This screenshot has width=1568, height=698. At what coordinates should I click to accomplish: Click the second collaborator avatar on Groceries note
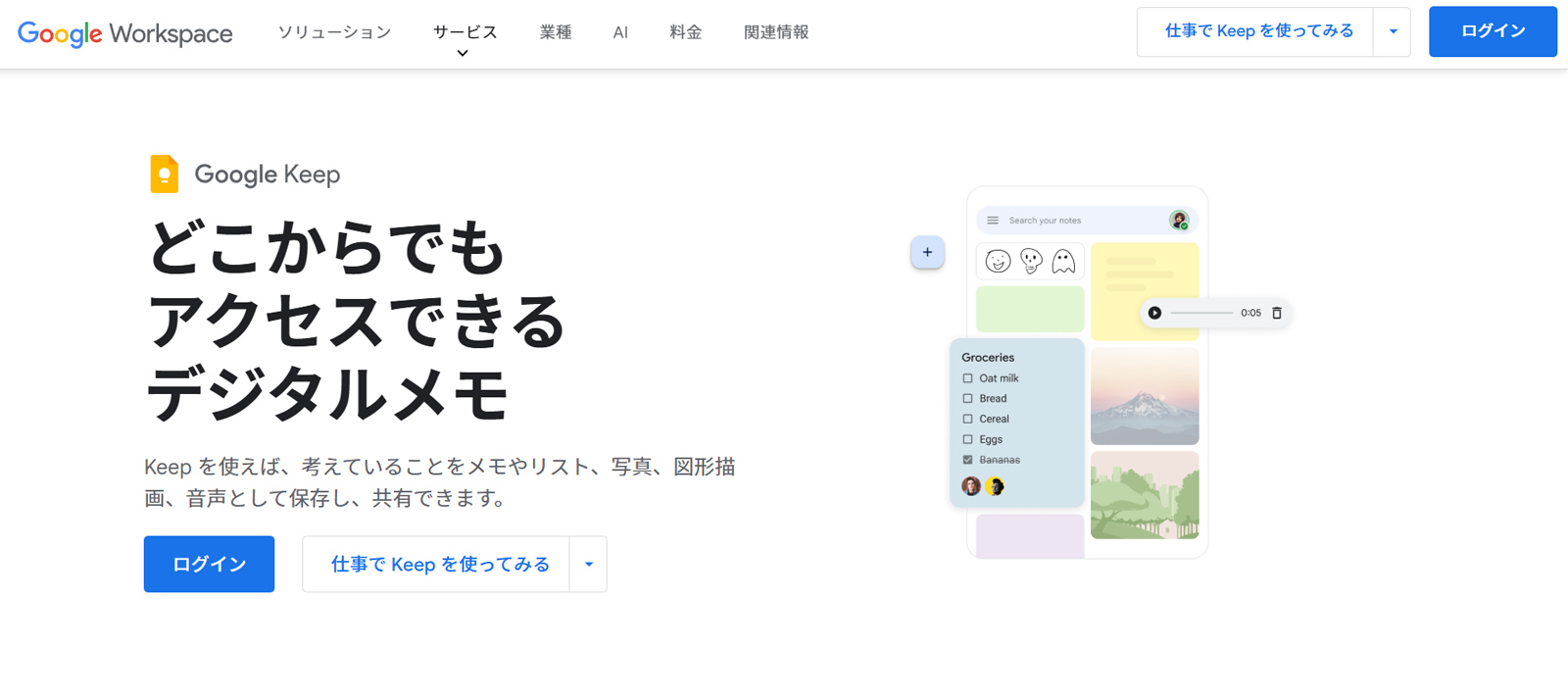pyautogui.click(x=995, y=486)
